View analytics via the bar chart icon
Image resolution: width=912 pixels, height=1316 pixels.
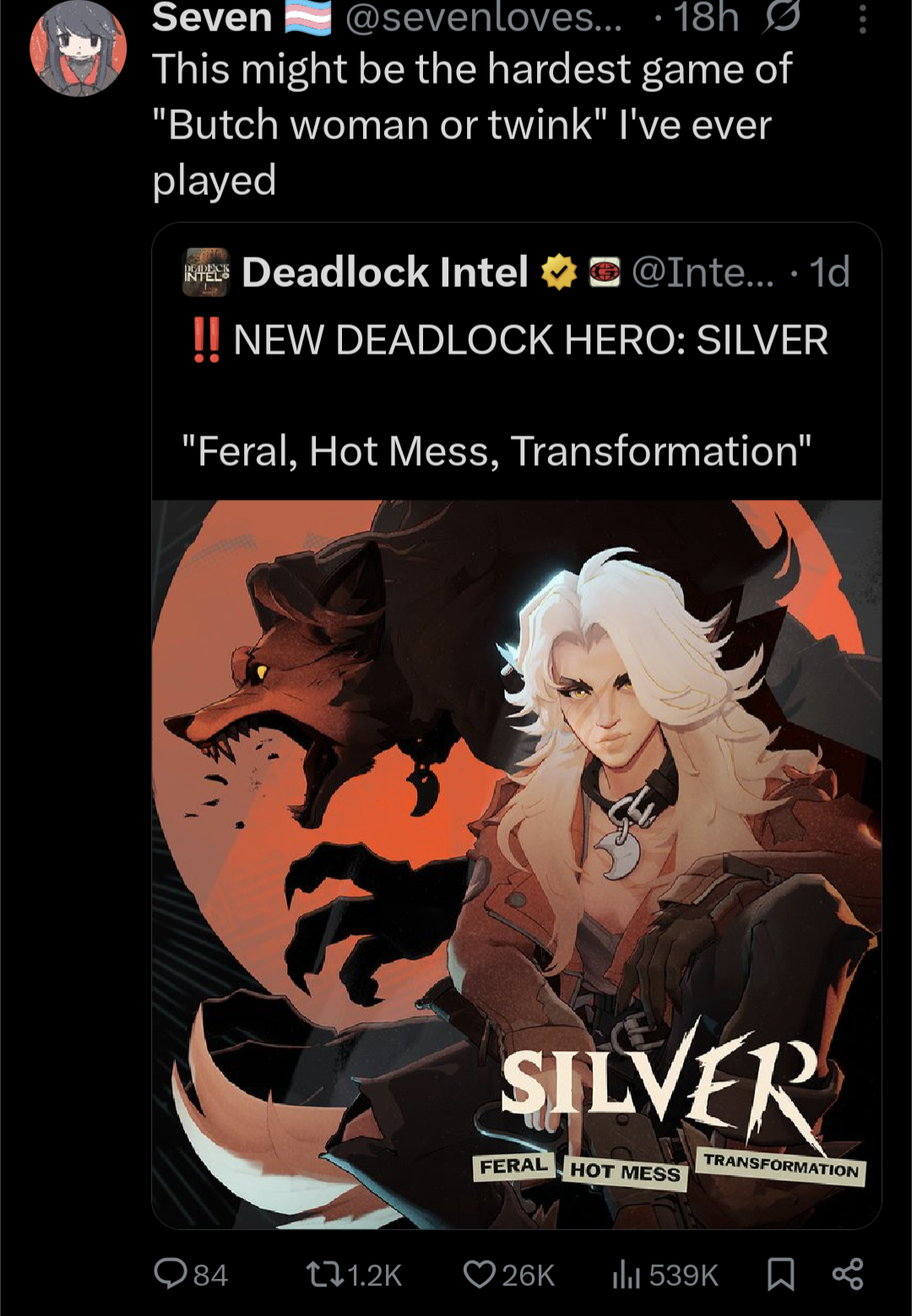click(626, 1274)
